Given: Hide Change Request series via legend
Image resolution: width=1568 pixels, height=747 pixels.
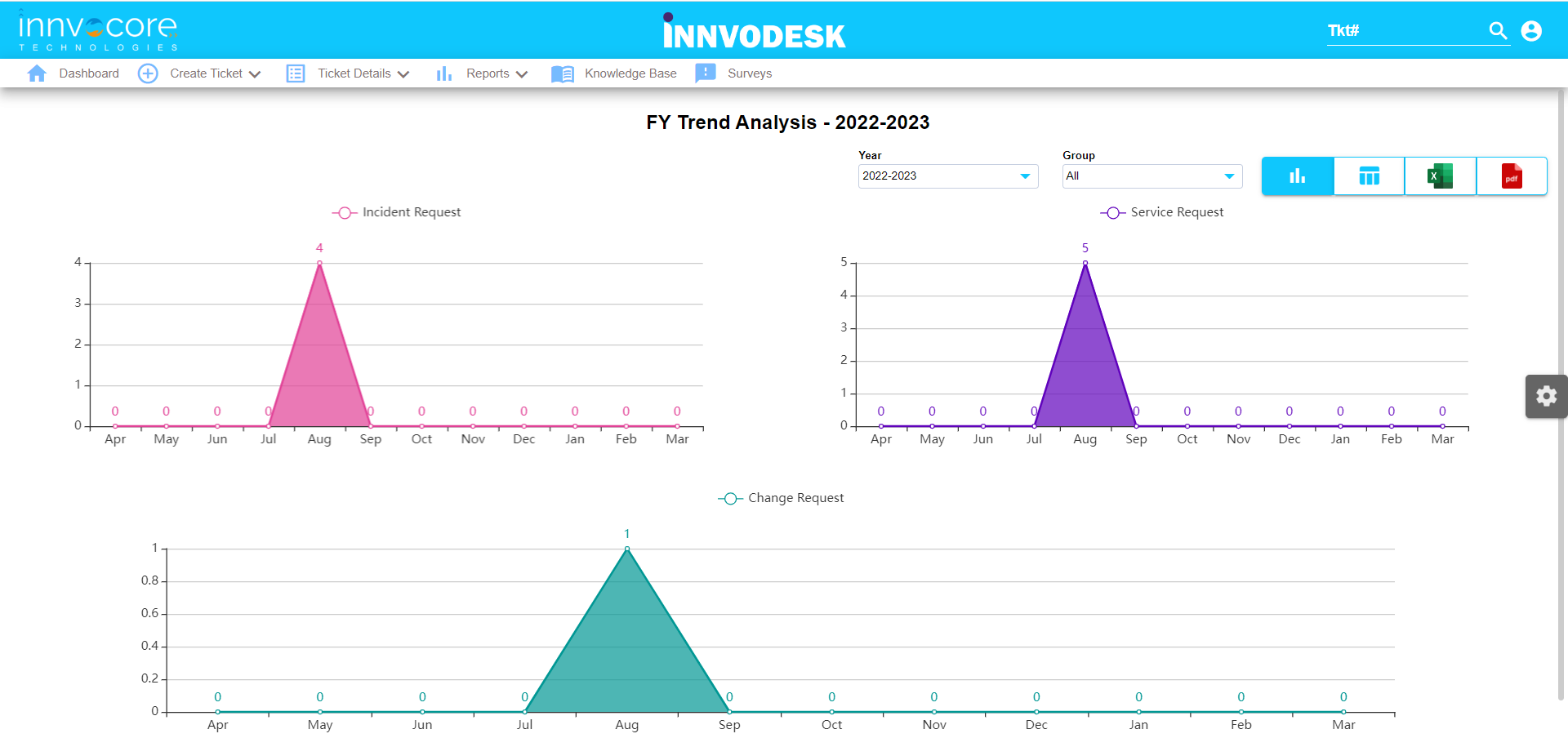Looking at the screenshot, I should (x=782, y=498).
